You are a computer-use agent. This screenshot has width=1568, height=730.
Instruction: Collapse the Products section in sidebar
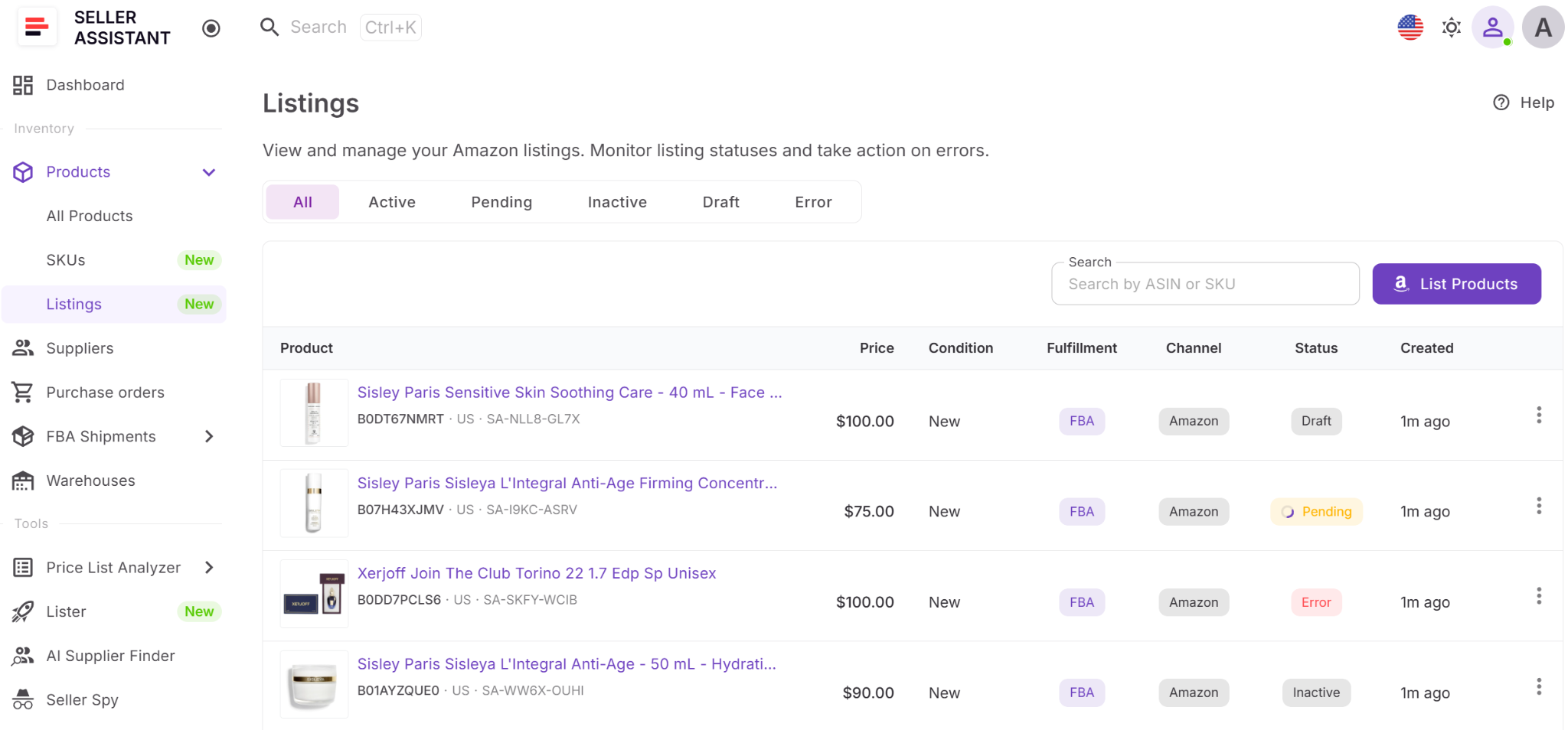208,172
